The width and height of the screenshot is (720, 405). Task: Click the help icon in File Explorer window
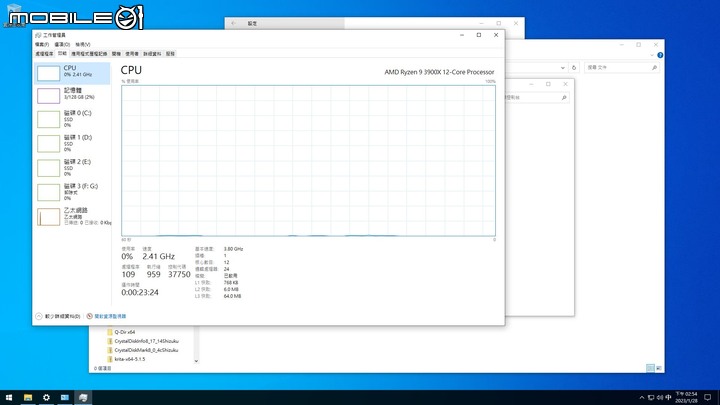pyautogui.click(x=660, y=55)
